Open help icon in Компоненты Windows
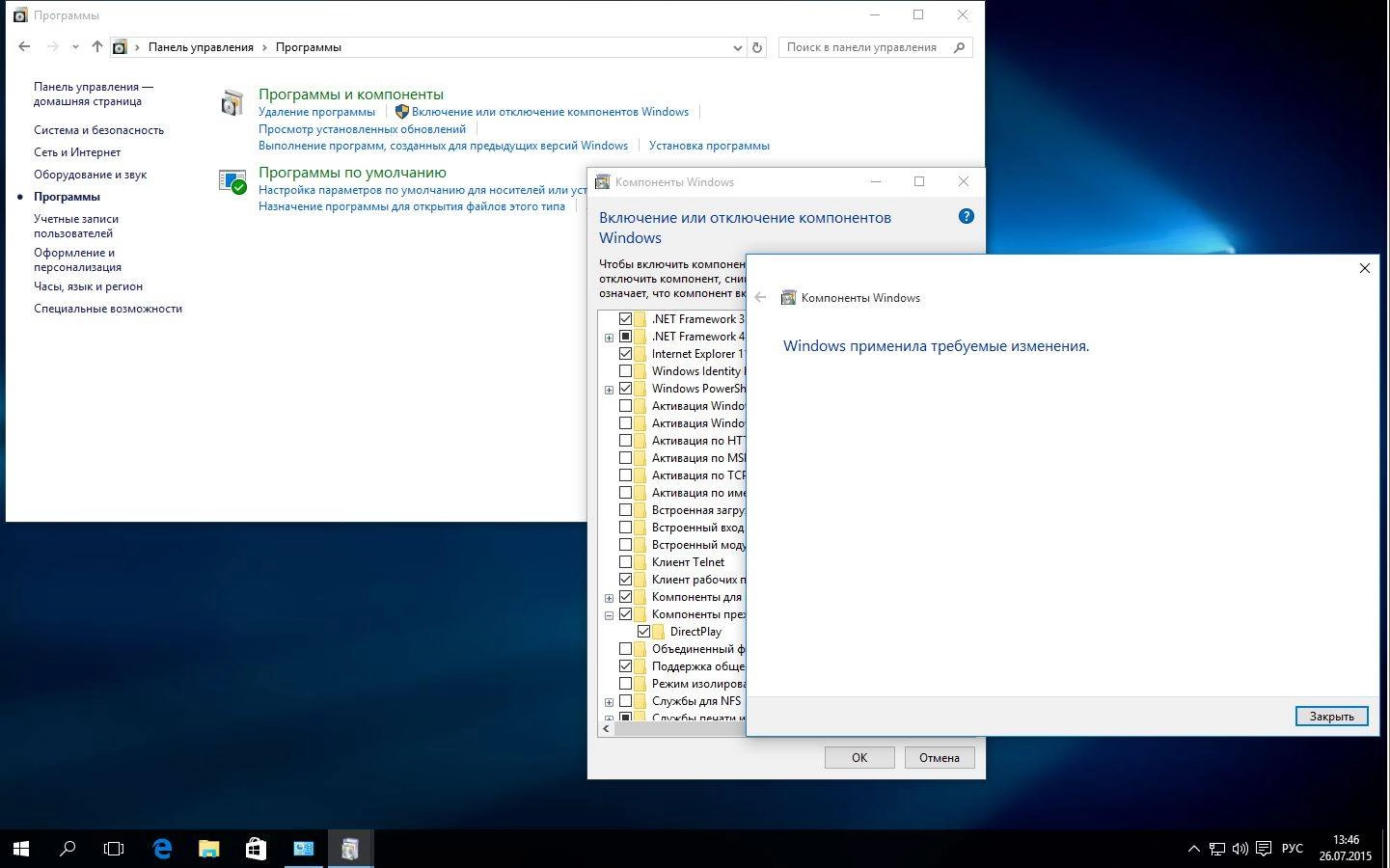Screen dimensions: 1390x868 pyautogui.click(x=966, y=216)
